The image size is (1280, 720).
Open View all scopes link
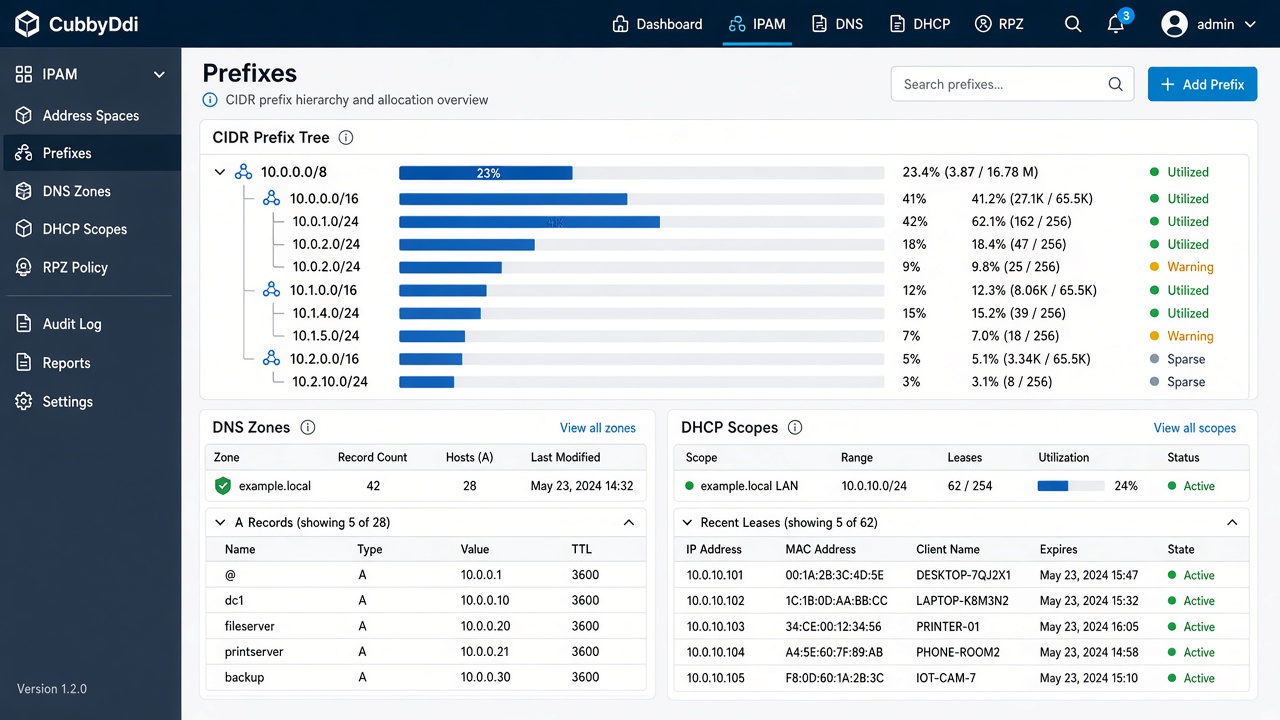1195,428
